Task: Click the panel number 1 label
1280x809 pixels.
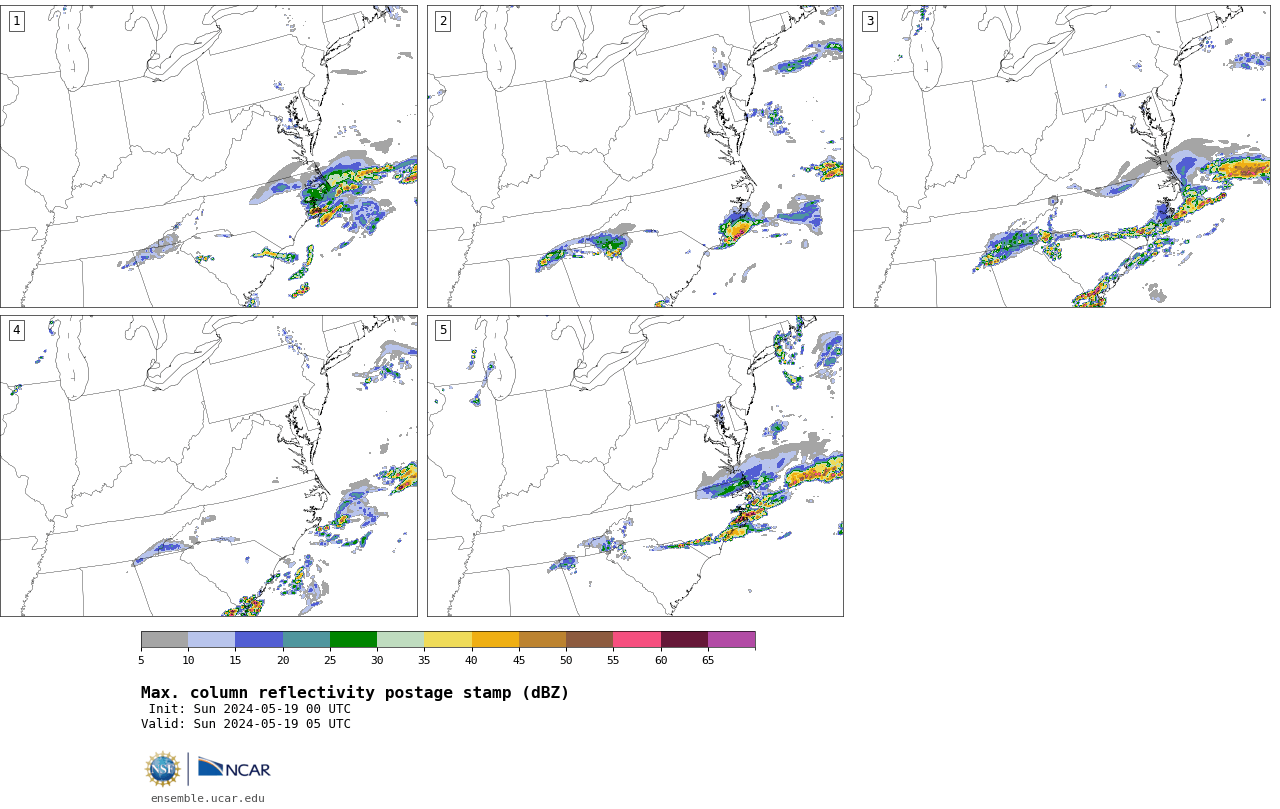Action: click(16, 21)
